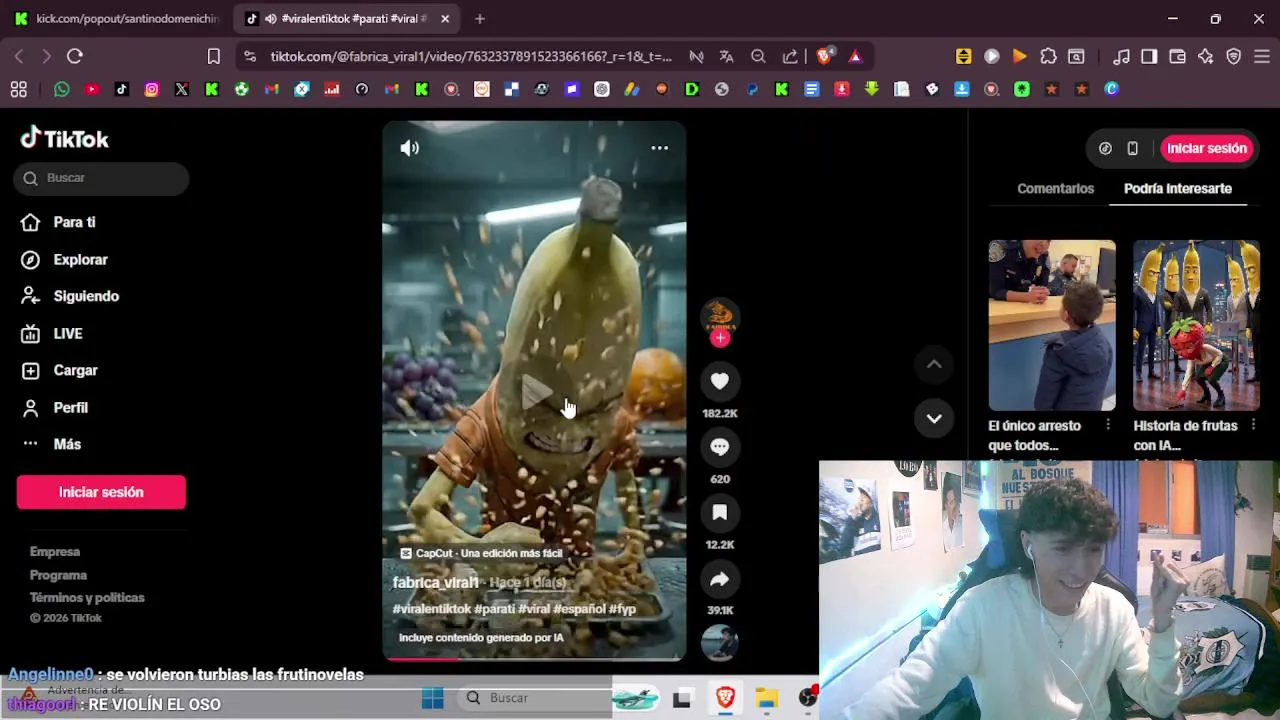Open the browser extensions puzzle icon
This screenshot has height=720, width=1280.
(x=1048, y=56)
